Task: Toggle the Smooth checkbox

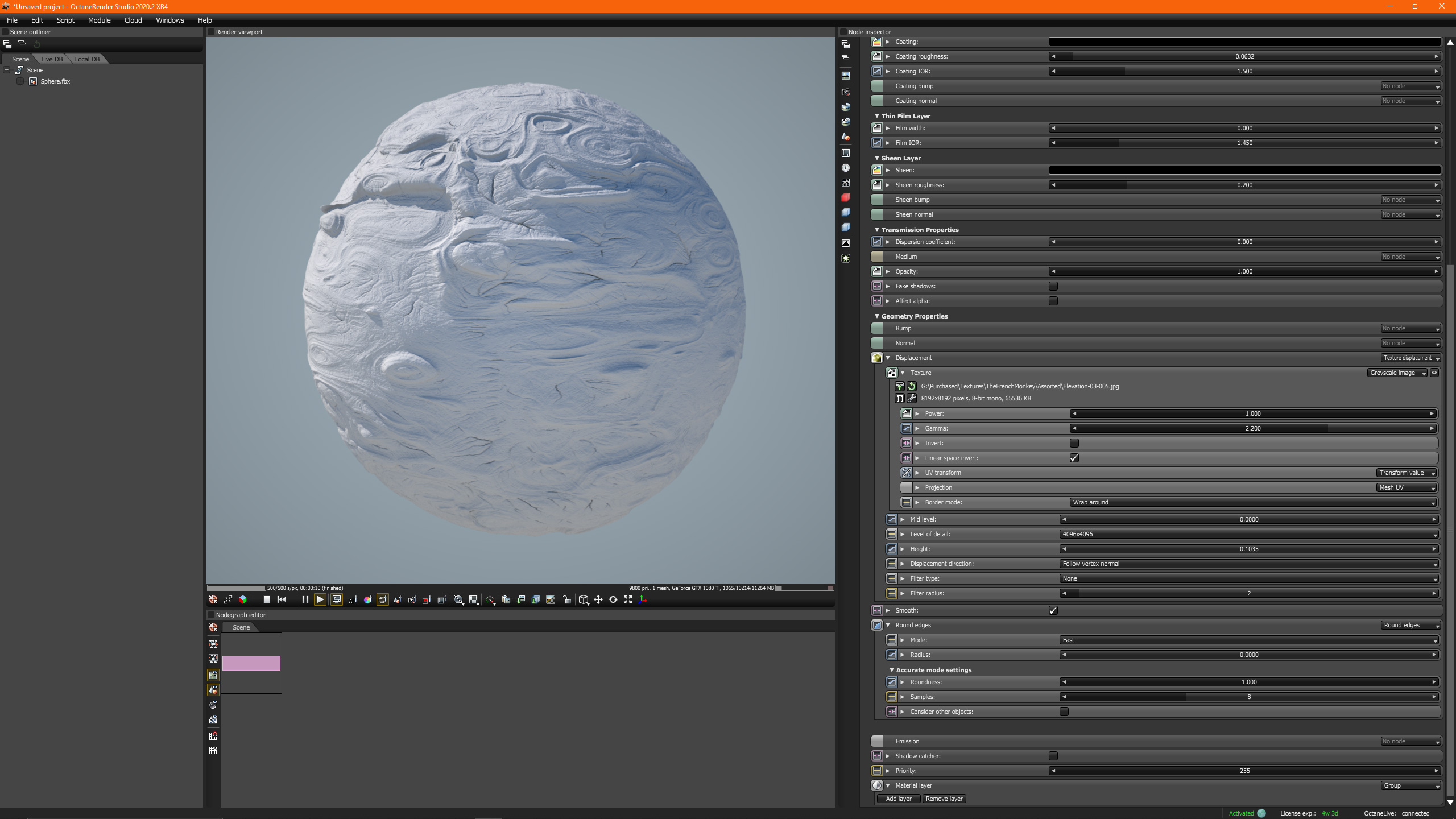Action: coord(1053,610)
